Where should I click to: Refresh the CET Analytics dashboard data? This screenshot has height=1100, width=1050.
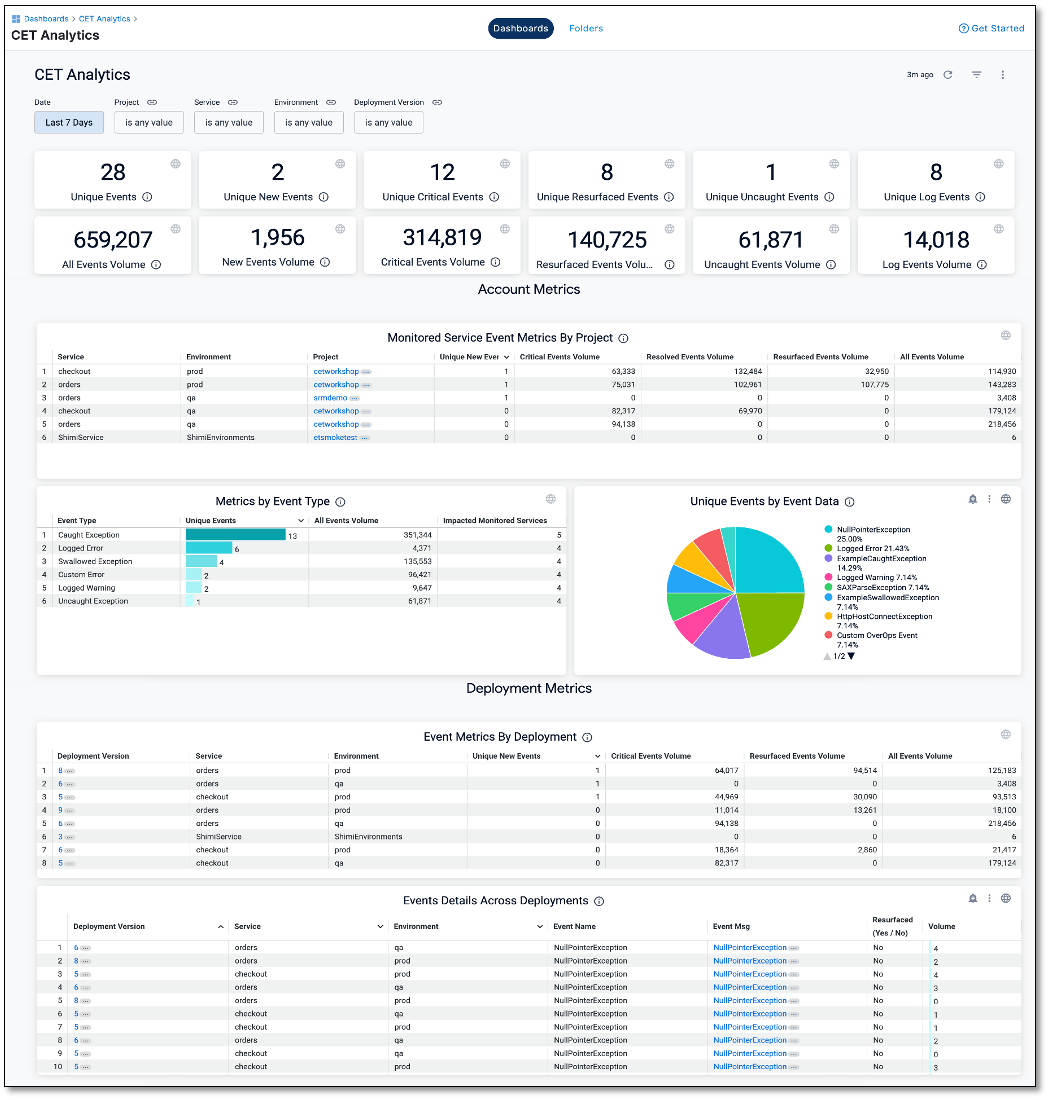pyautogui.click(x=948, y=75)
